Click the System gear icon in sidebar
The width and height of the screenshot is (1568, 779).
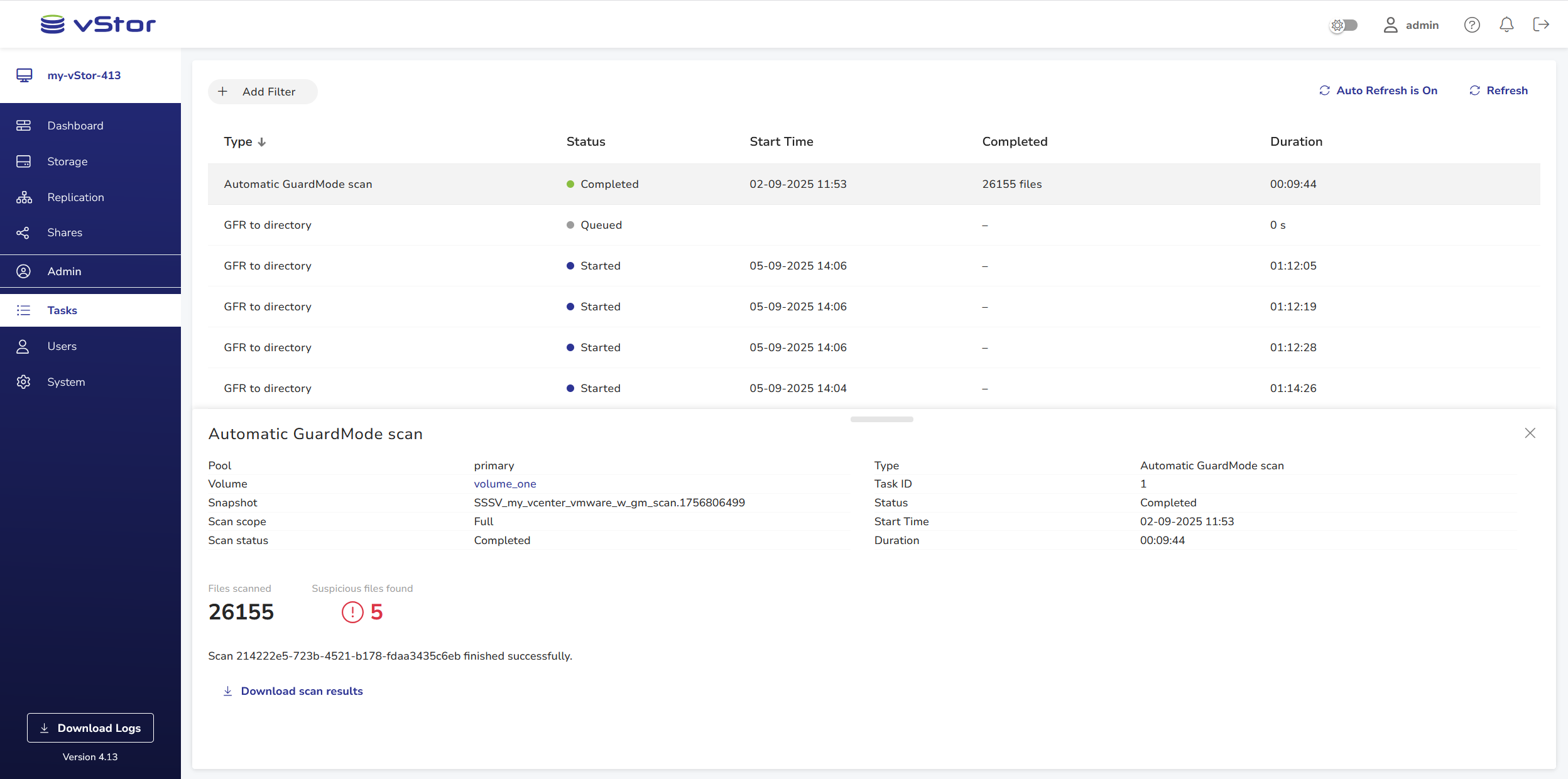[24, 382]
